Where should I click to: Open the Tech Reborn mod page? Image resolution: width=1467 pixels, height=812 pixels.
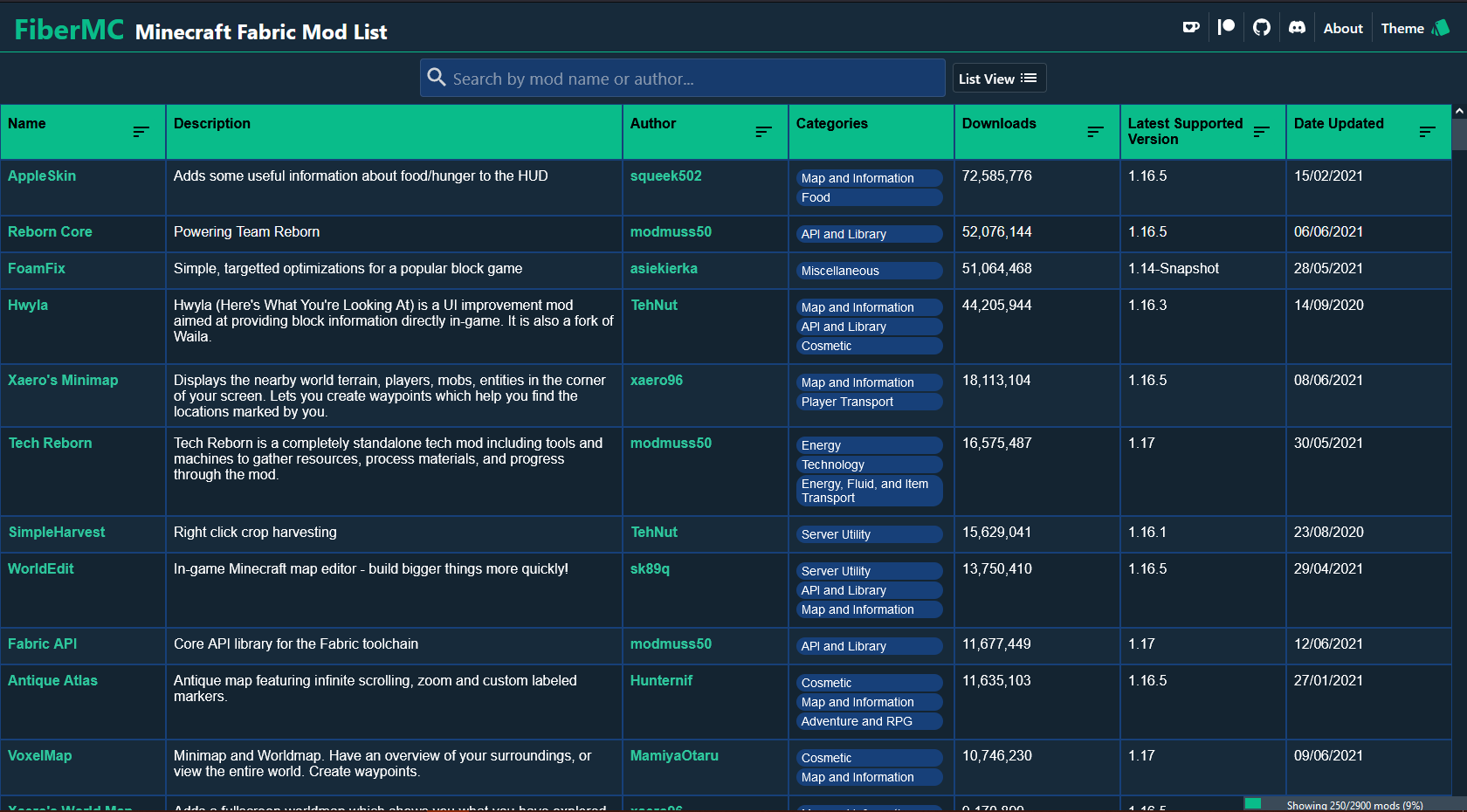click(50, 443)
